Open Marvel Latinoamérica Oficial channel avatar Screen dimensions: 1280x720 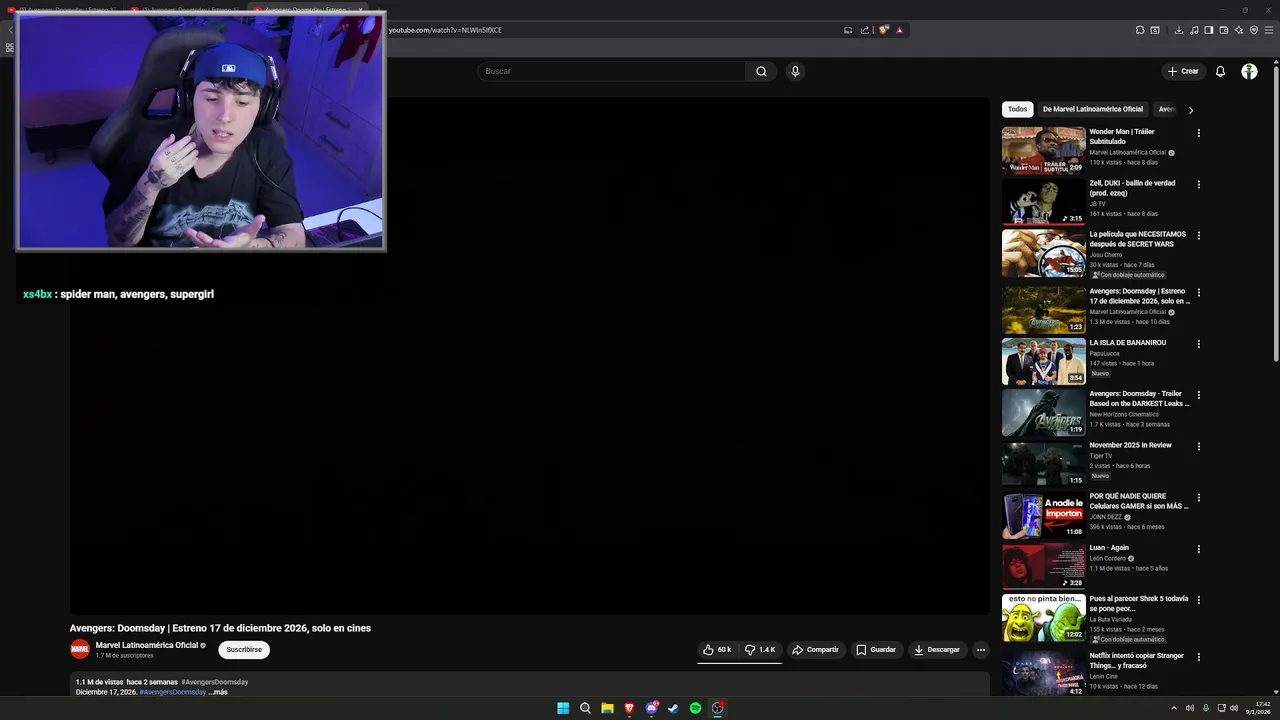(80, 650)
